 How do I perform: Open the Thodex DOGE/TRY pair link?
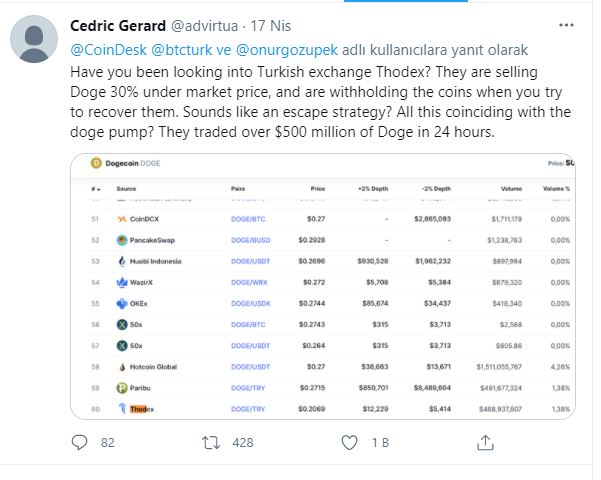click(x=248, y=409)
